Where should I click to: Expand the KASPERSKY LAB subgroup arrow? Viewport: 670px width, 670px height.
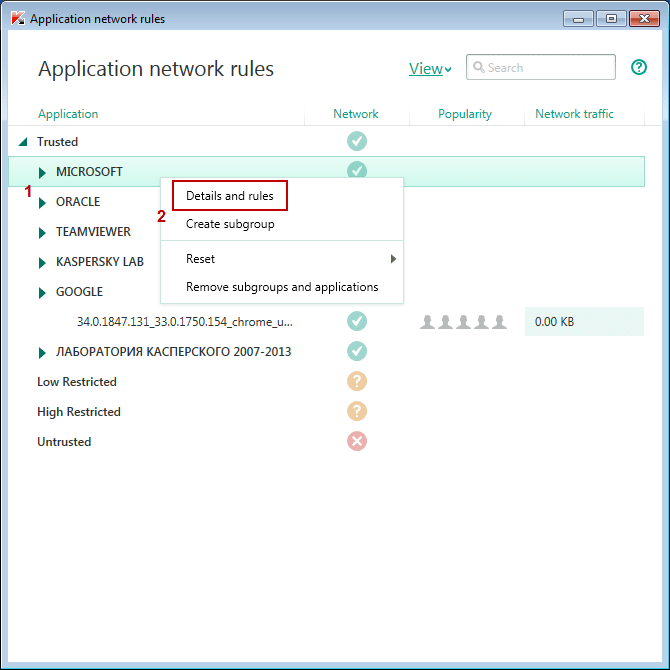(x=42, y=262)
